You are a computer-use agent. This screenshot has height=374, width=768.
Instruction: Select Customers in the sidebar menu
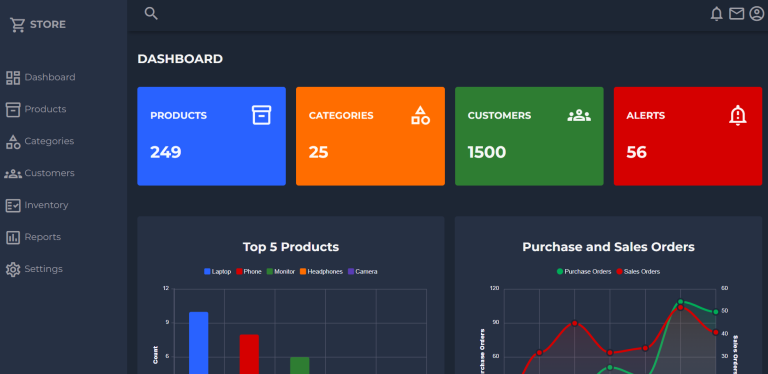pos(40,173)
